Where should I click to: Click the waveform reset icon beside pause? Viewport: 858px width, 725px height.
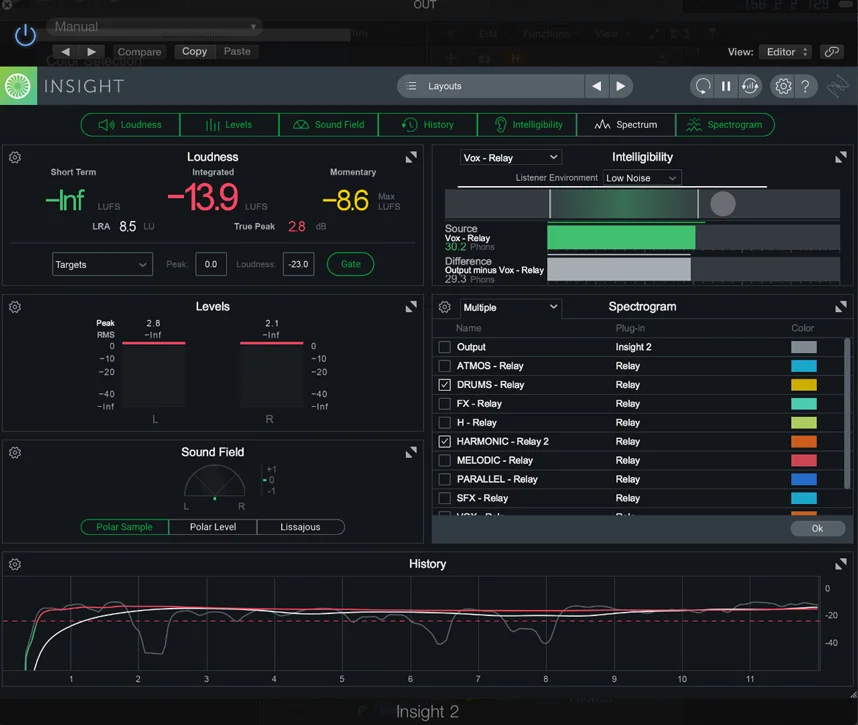(x=750, y=86)
